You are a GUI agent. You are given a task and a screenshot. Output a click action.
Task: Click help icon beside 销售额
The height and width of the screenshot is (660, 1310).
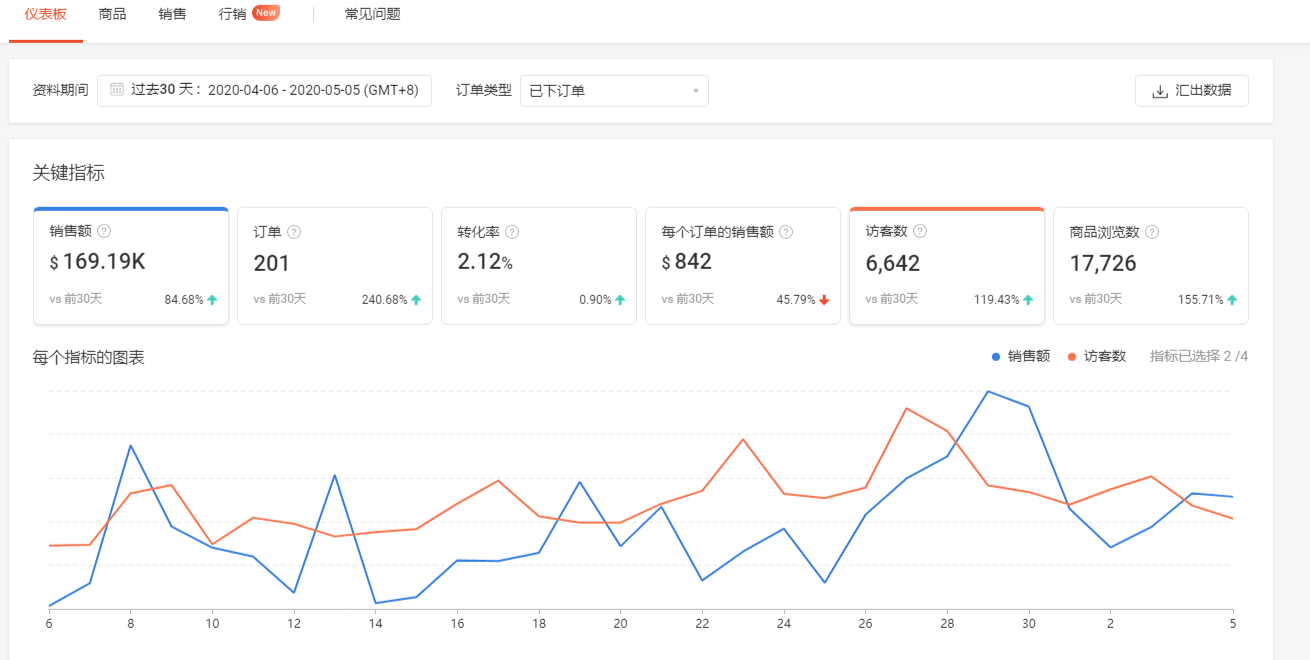(x=104, y=232)
